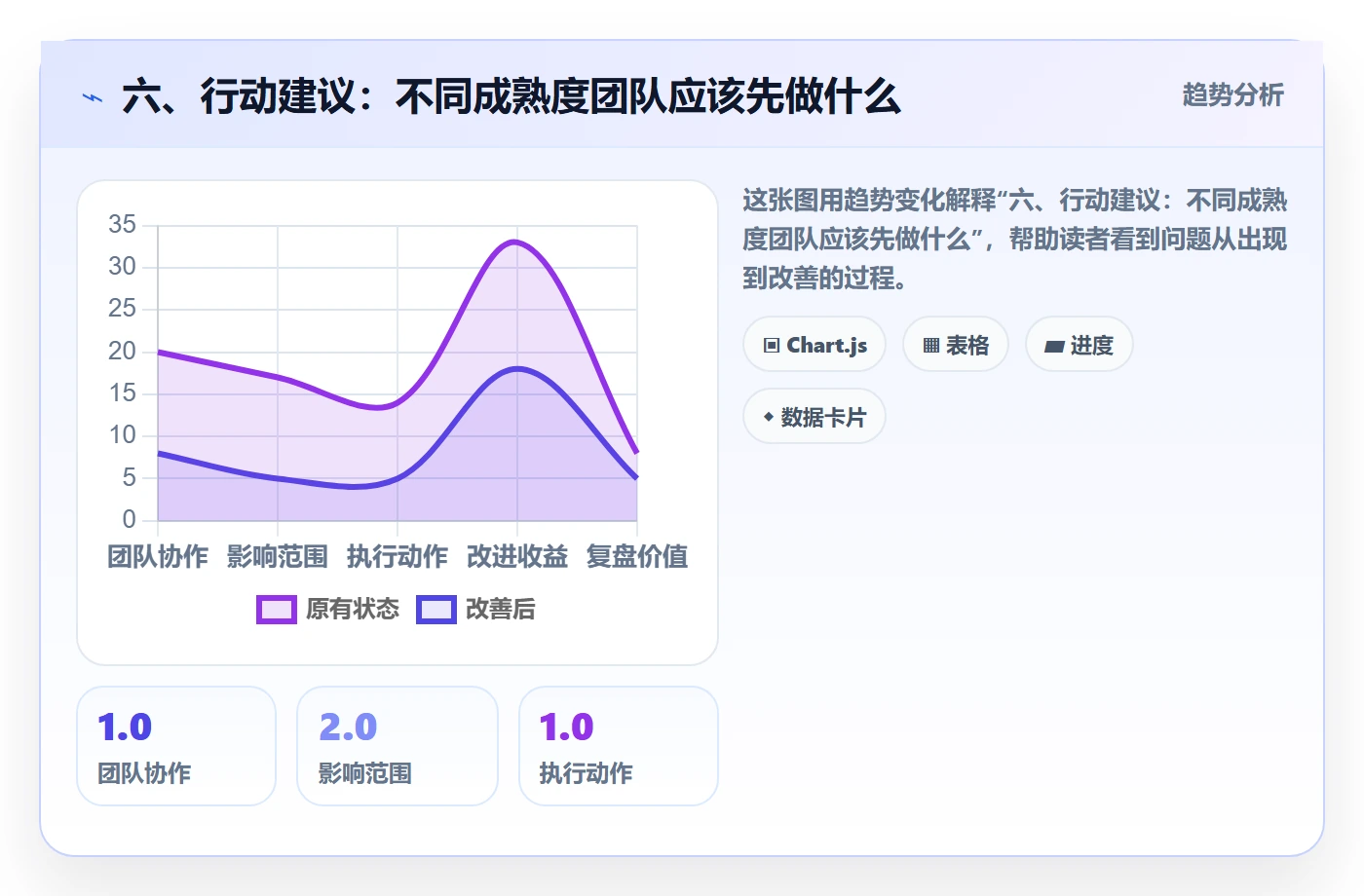Click the y-axis value 35
Viewport: 1364px width, 896px height.
[x=122, y=225]
